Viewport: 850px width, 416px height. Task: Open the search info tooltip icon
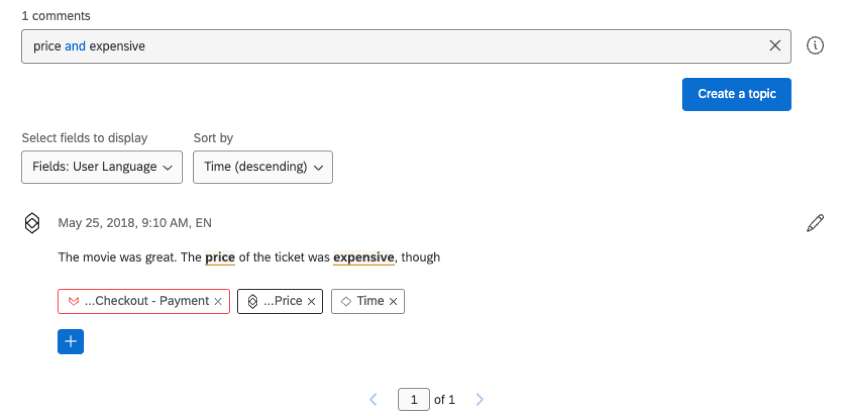[815, 46]
